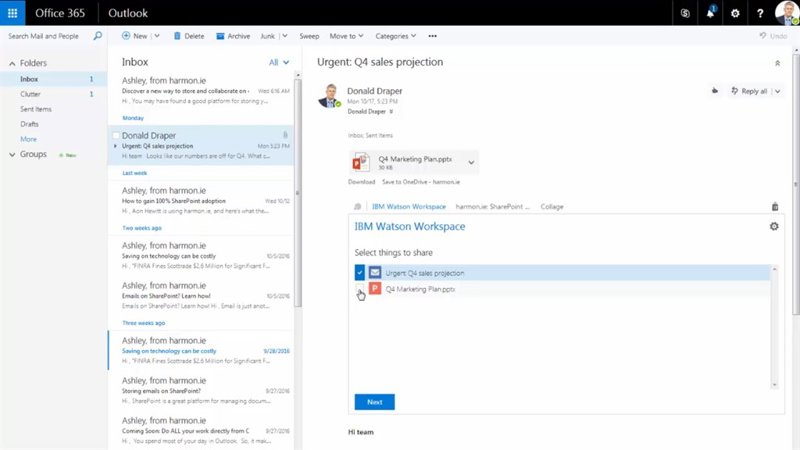This screenshot has height=450, width=800.
Task: Switch to the Collage tab
Action: point(552,207)
